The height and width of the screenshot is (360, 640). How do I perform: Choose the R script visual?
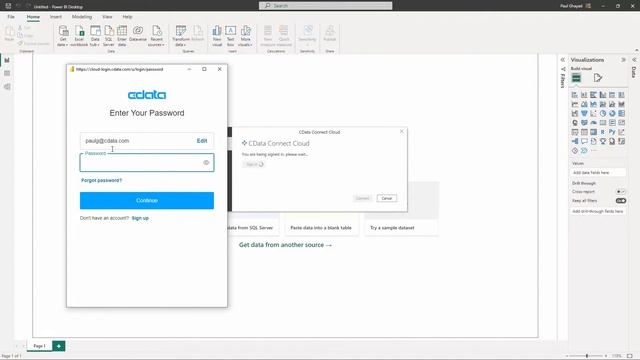[x=603, y=132]
